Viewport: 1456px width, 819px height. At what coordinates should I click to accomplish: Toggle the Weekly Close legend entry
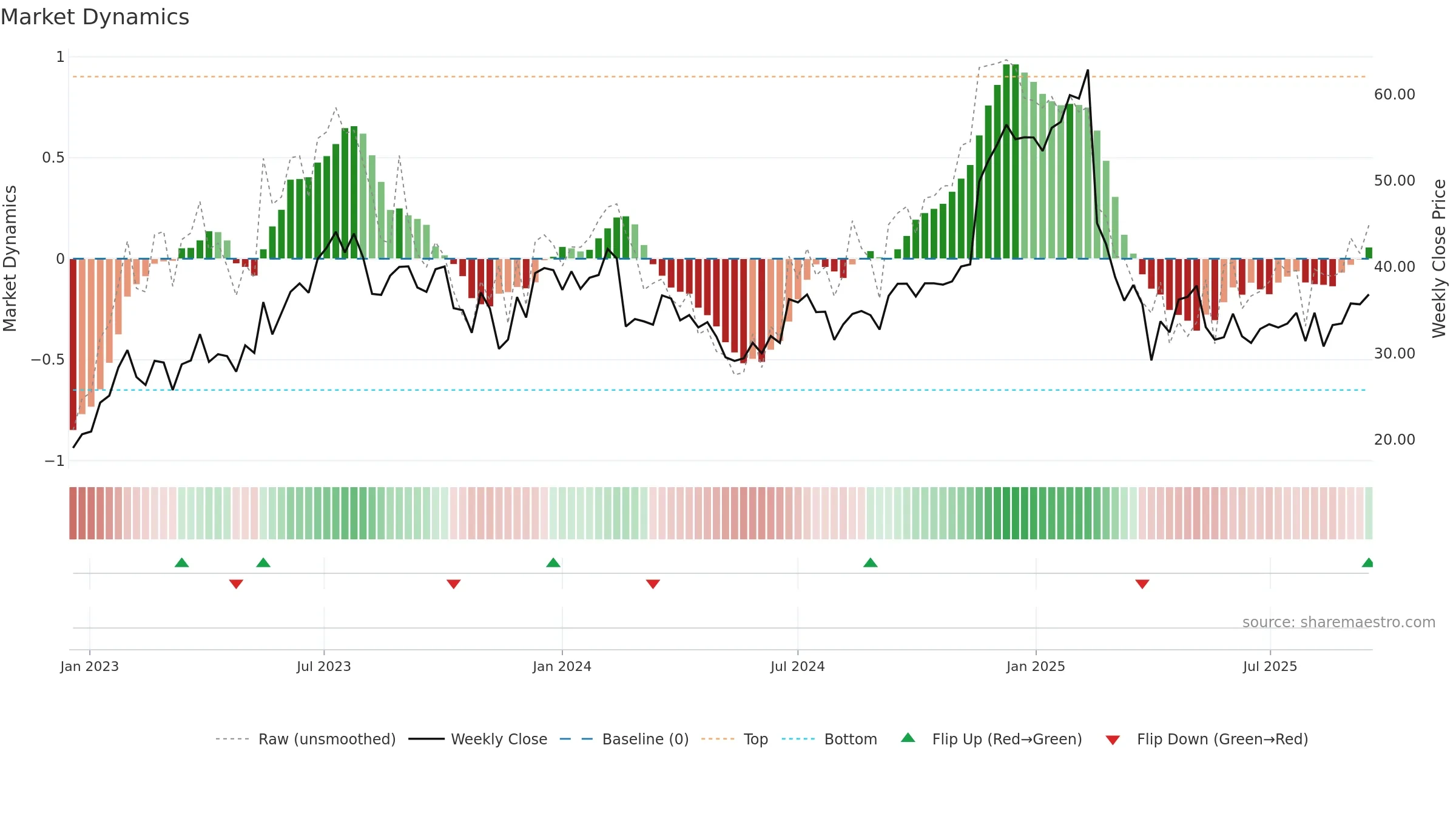click(477, 739)
